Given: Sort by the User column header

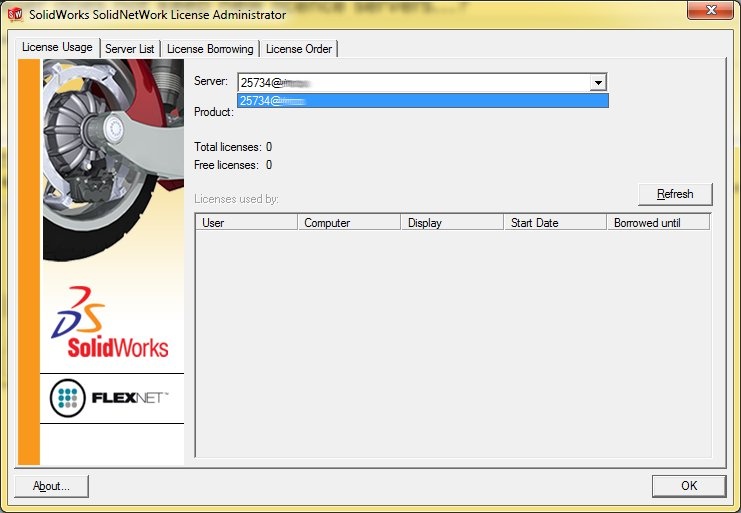Looking at the screenshot, I should 246,222.
